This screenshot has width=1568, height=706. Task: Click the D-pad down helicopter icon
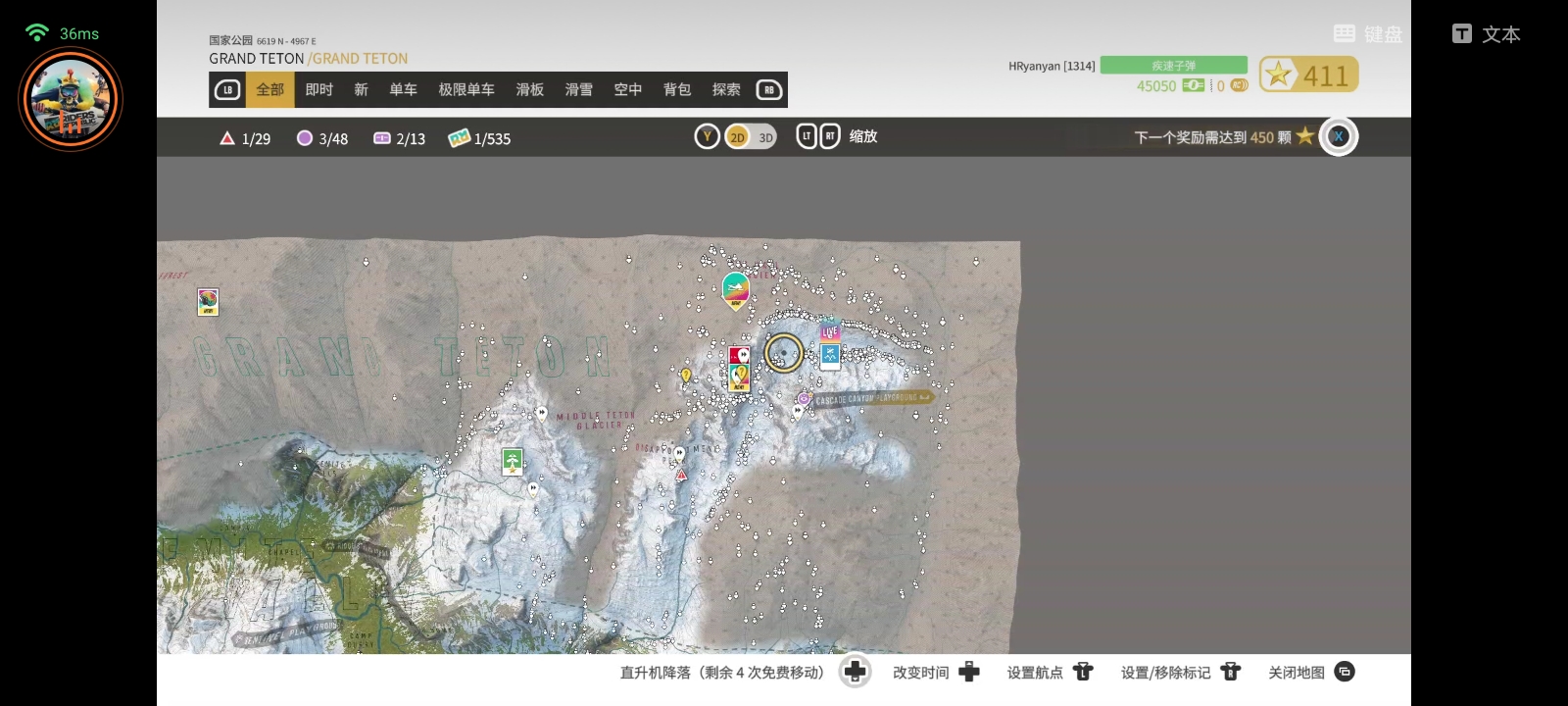[856, 672]
